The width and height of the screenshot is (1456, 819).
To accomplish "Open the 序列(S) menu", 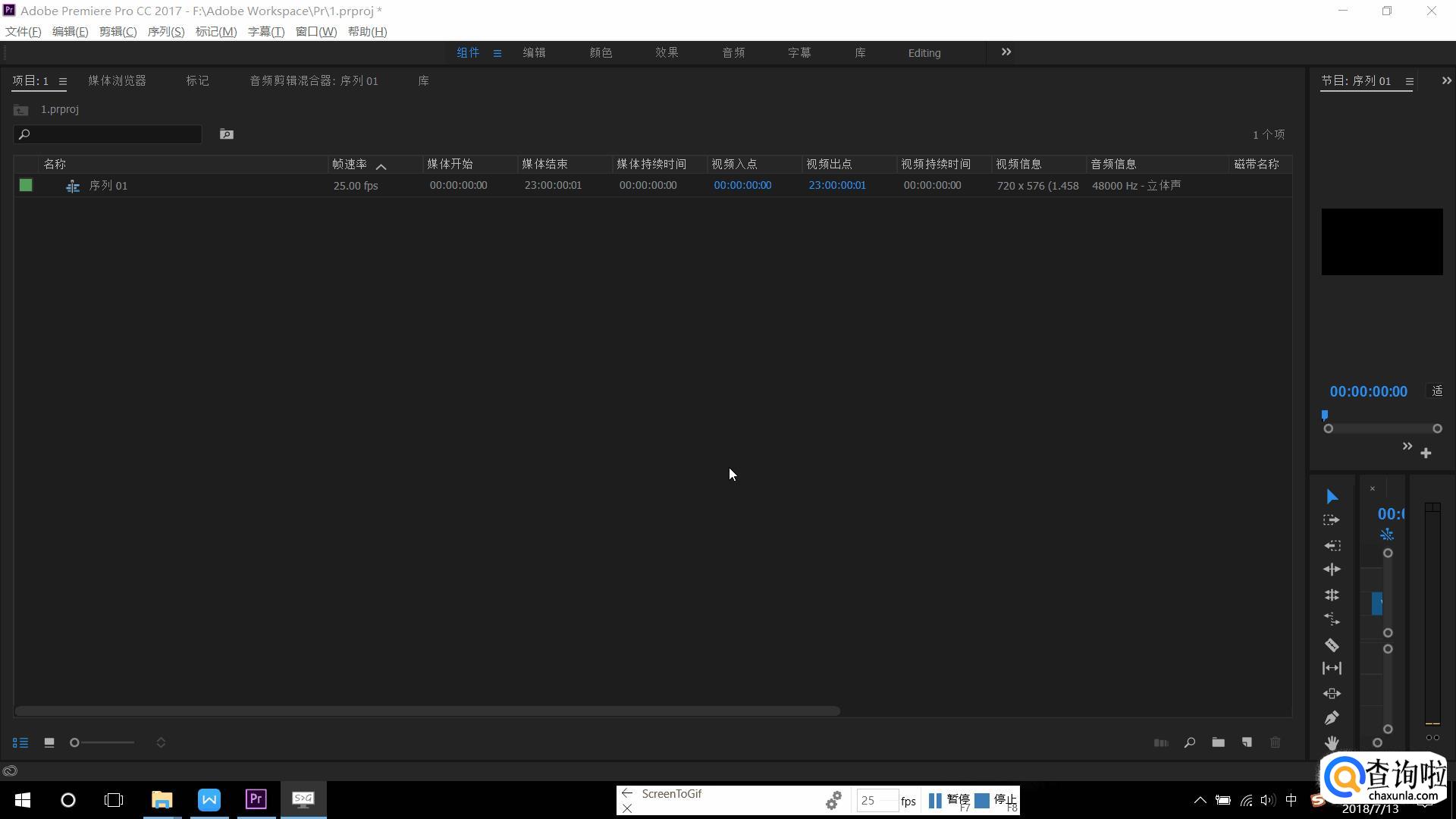I will (165, 32).
